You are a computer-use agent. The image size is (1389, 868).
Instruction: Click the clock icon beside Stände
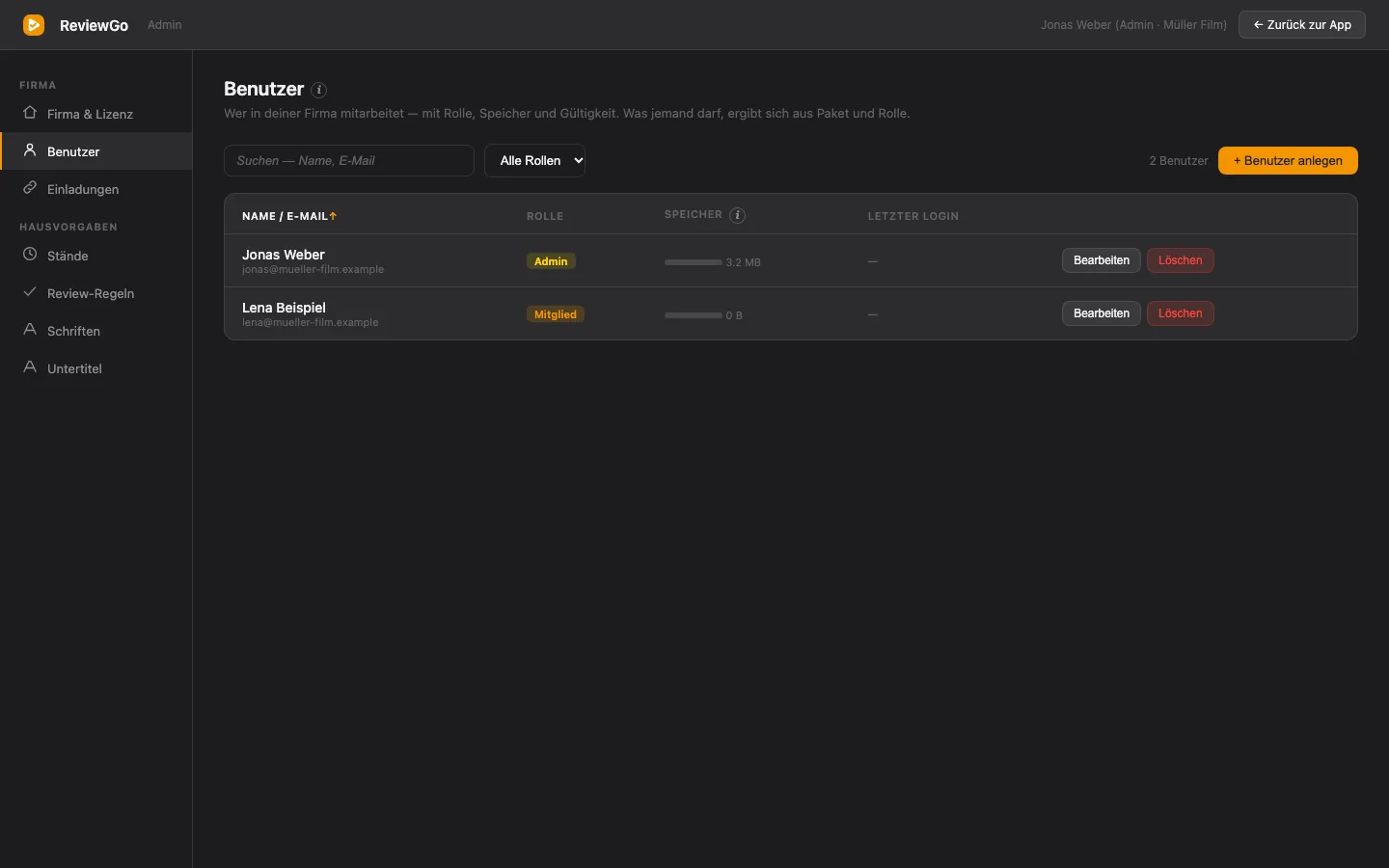point(30,255)
